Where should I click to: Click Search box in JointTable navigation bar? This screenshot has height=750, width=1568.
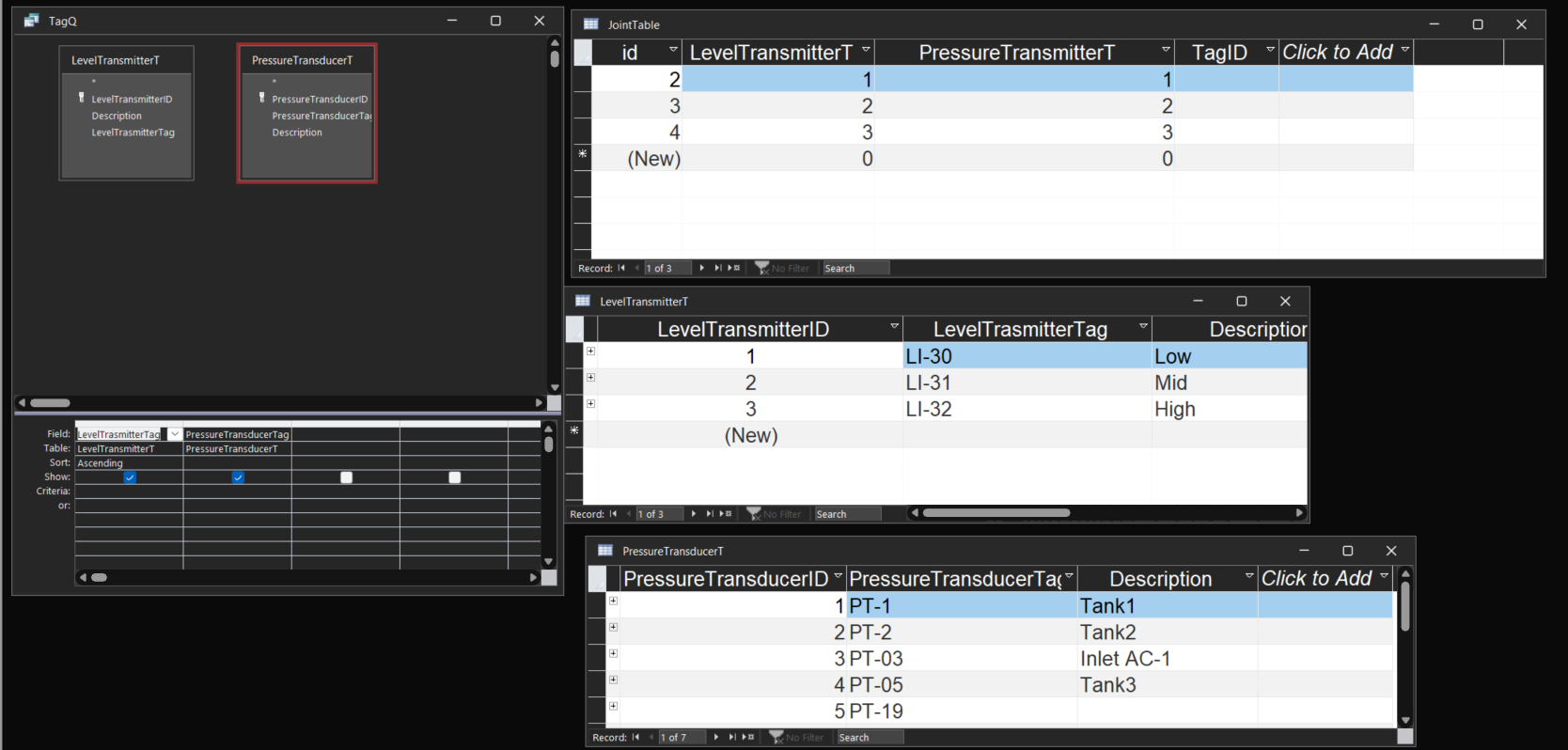[855, 268]
